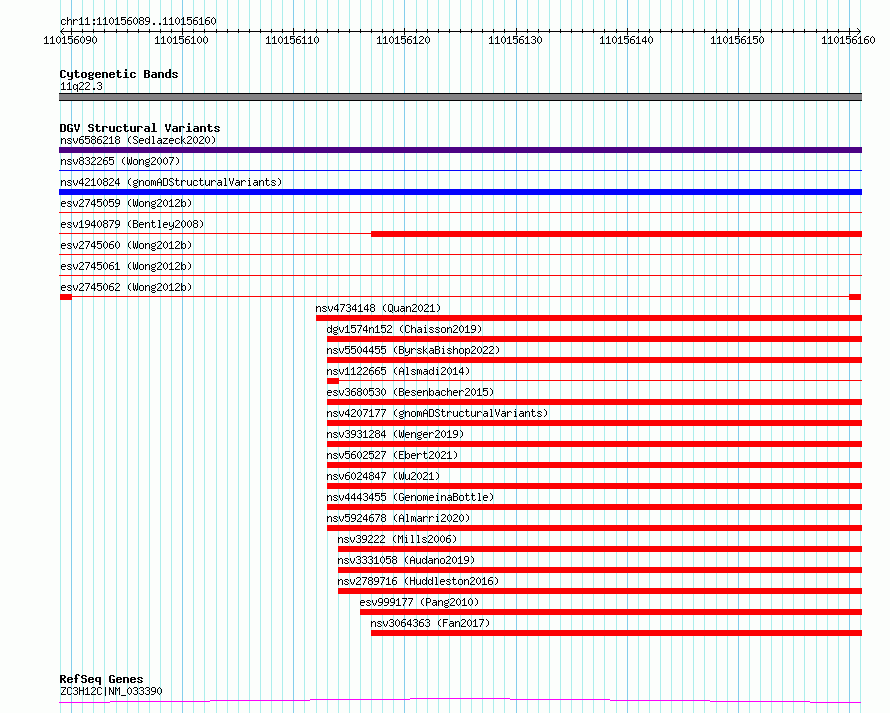Open variant nsv6586218 (Sedlazeck2020)
The height and width of the screenshot is (713, 890).
[138, 140]
